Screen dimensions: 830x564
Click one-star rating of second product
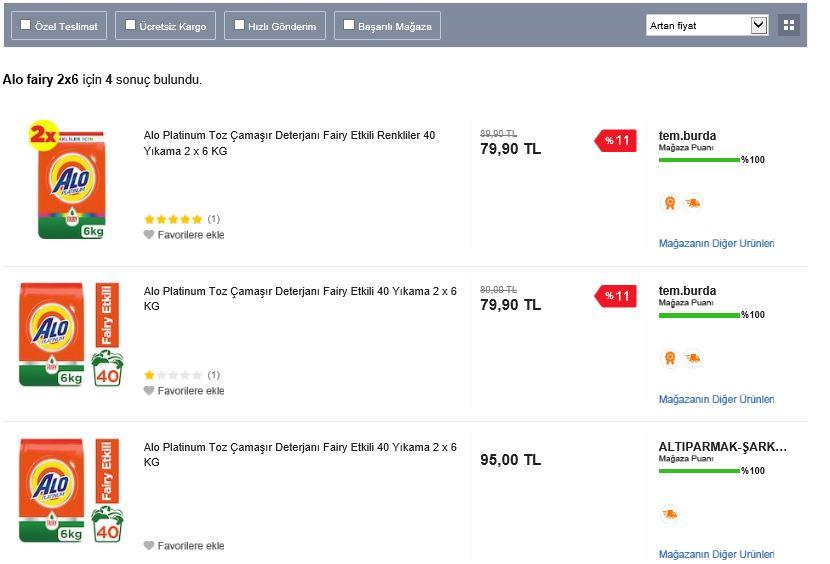173,375
